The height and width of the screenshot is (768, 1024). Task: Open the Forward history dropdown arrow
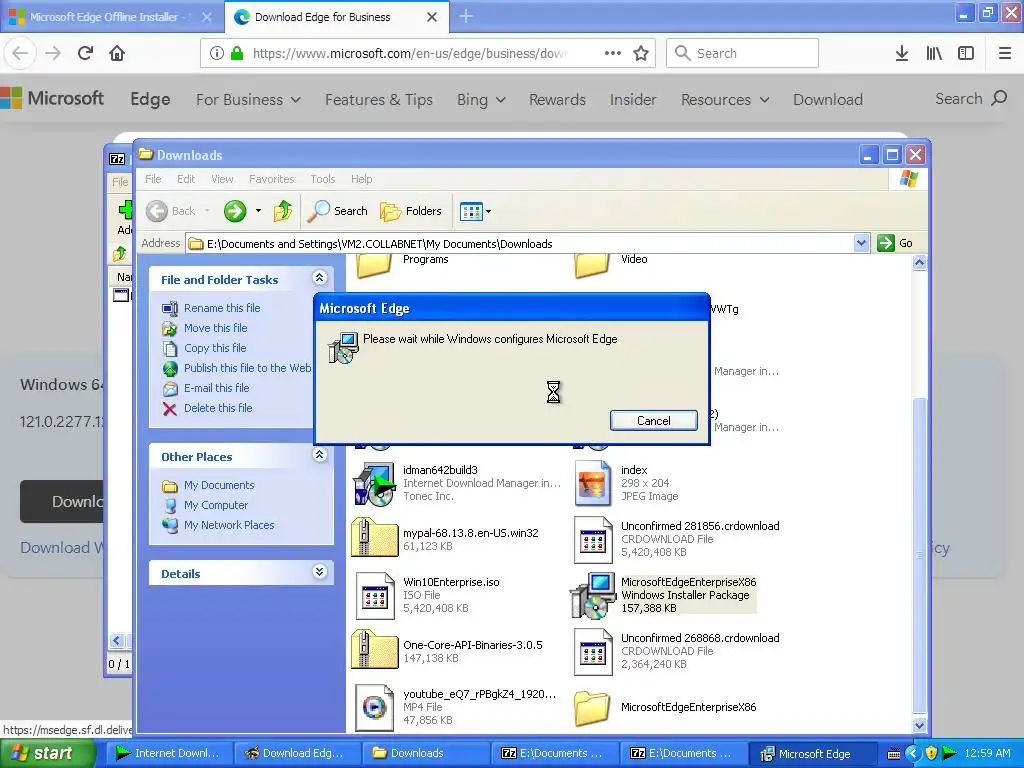coord(259,211)
